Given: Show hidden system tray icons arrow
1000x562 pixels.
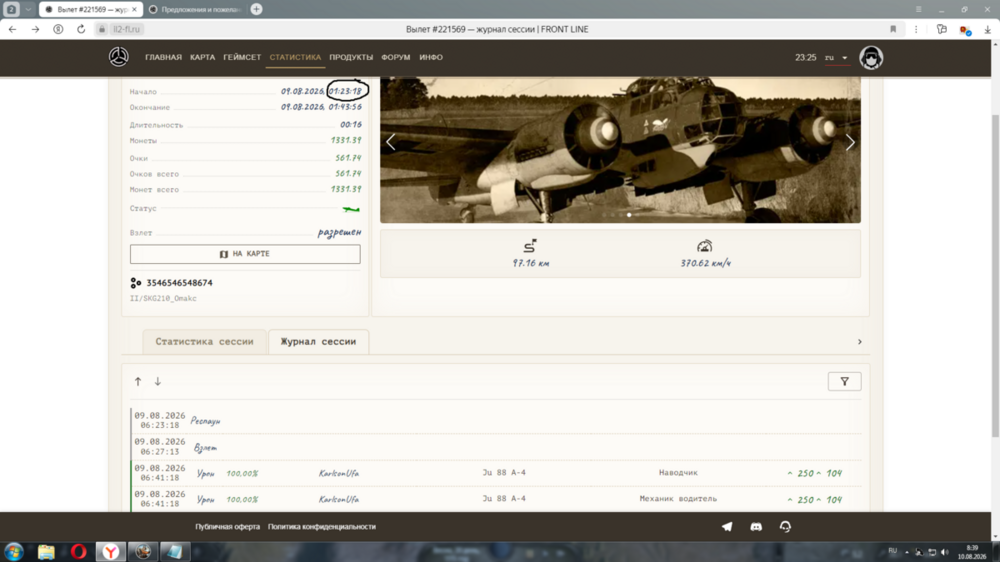Looking at the screenshot, I should [906, 552].
